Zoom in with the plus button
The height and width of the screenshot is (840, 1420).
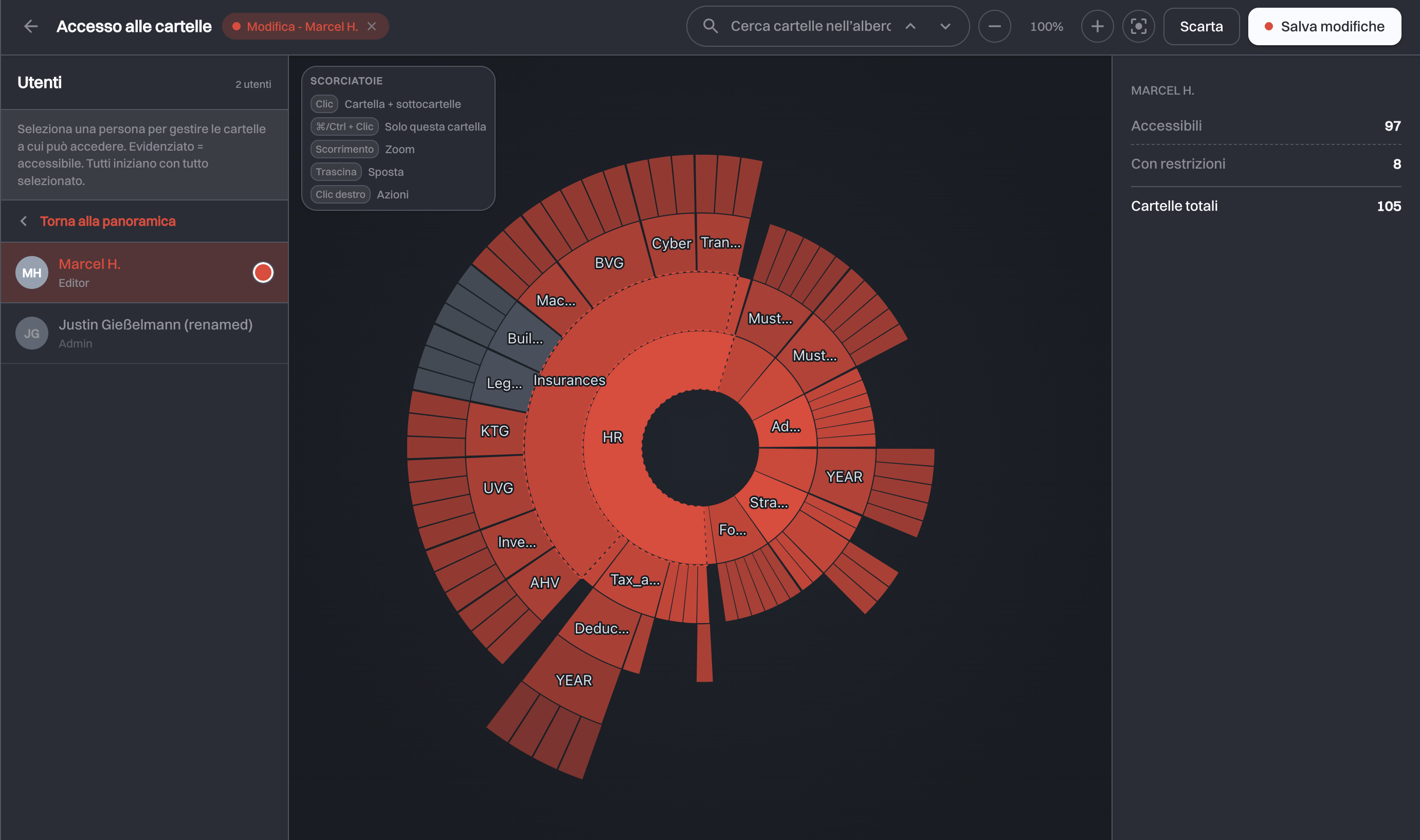(1097, 26)
